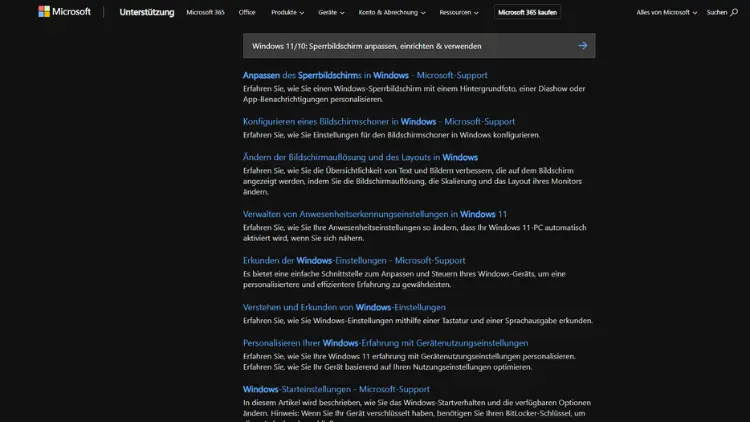This screenshot has width=750, height=422.
Task: Click description about Anwesenheitseinstellungen ändern
Action: pos(414,233)
